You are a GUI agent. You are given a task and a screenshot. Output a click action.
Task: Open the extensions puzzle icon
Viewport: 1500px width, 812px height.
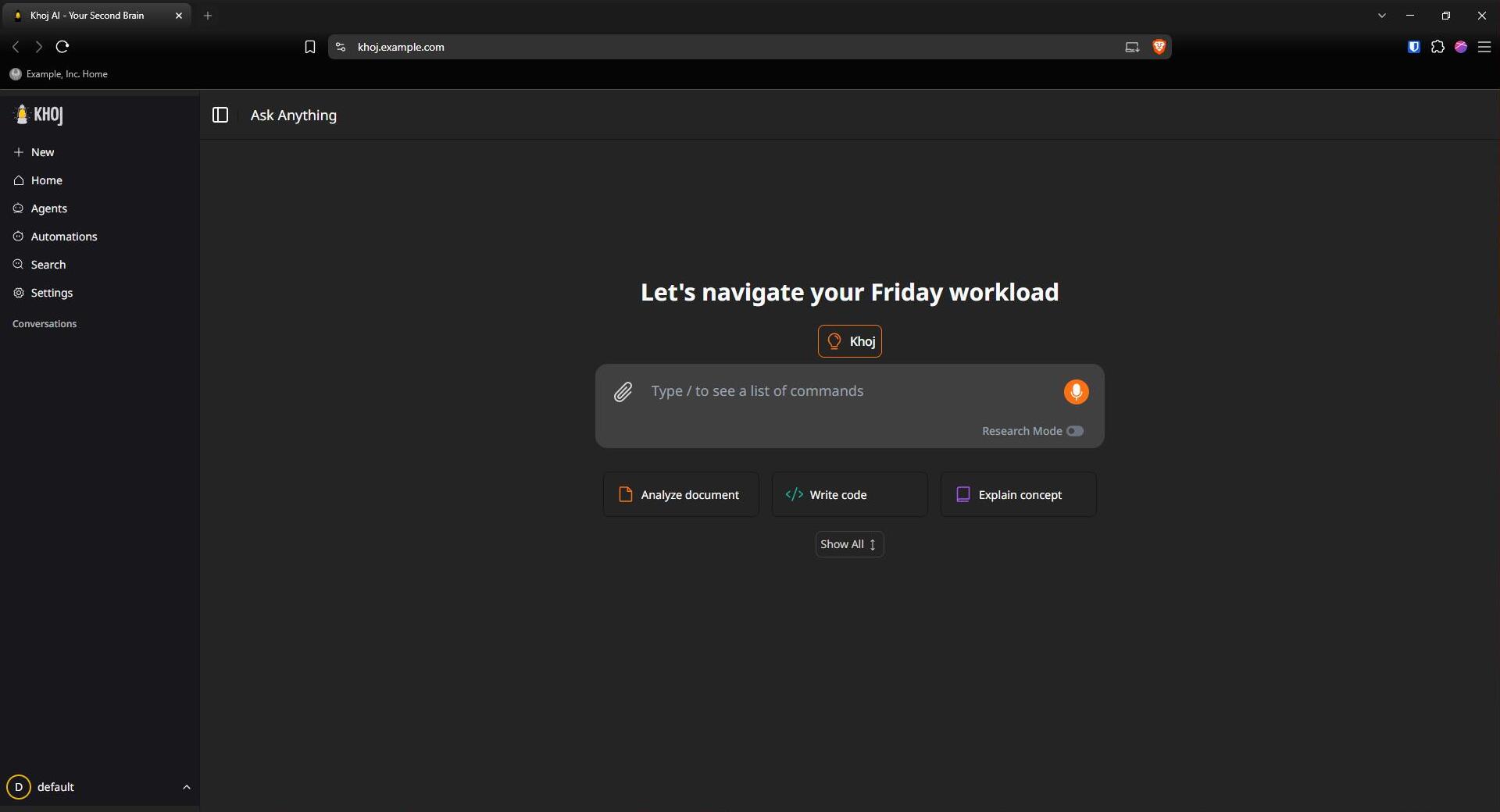tap(1437, 47)
